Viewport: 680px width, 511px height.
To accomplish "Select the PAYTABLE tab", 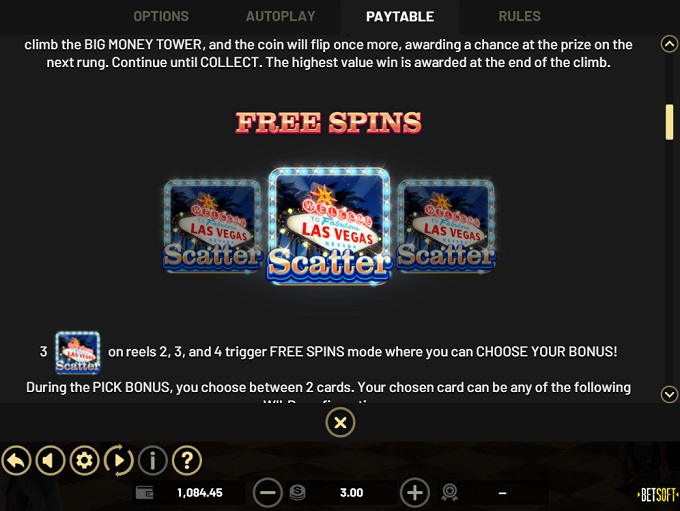I will [400, 16].
